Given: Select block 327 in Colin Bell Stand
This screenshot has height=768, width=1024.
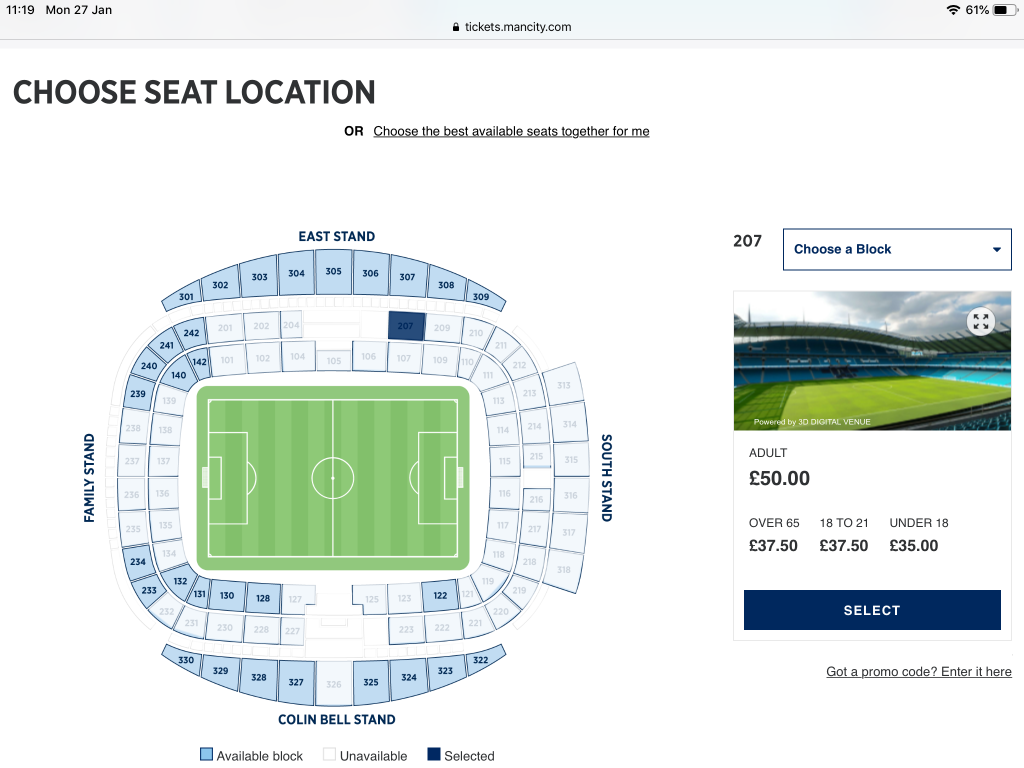Looking at the screenshot, I should [x=296, y=682].
